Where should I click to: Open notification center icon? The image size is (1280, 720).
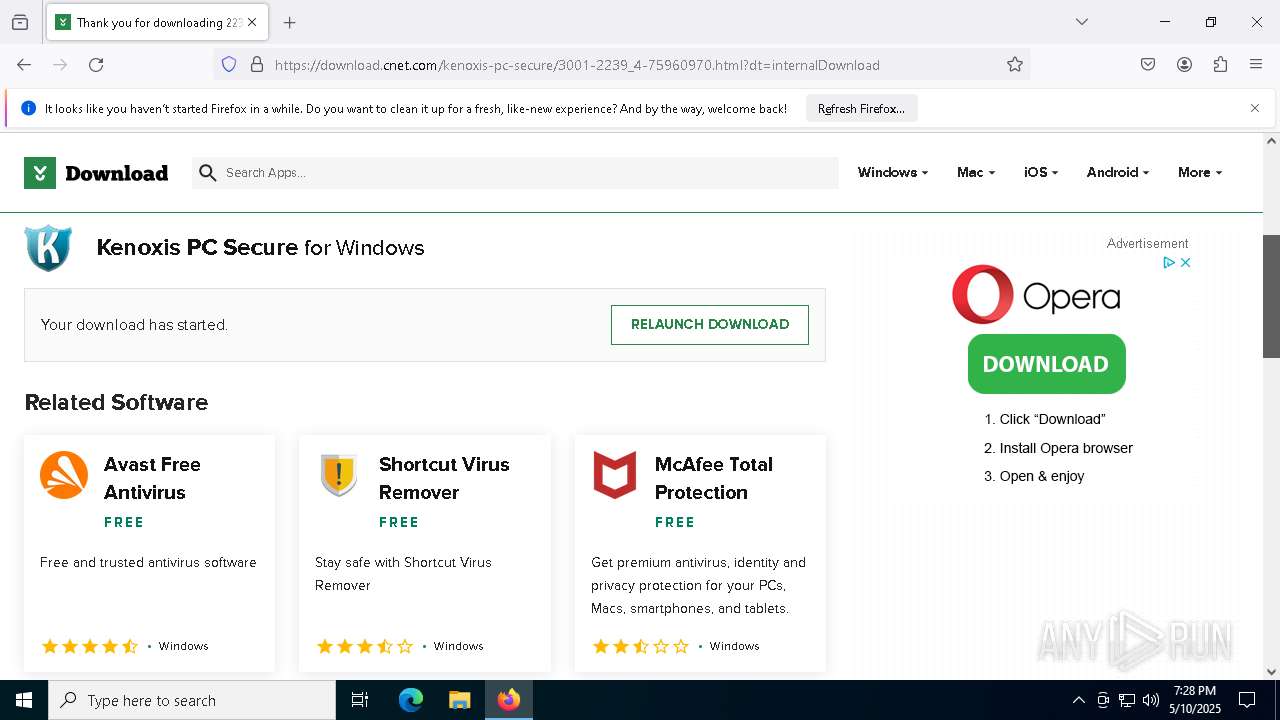(1247, 700)
